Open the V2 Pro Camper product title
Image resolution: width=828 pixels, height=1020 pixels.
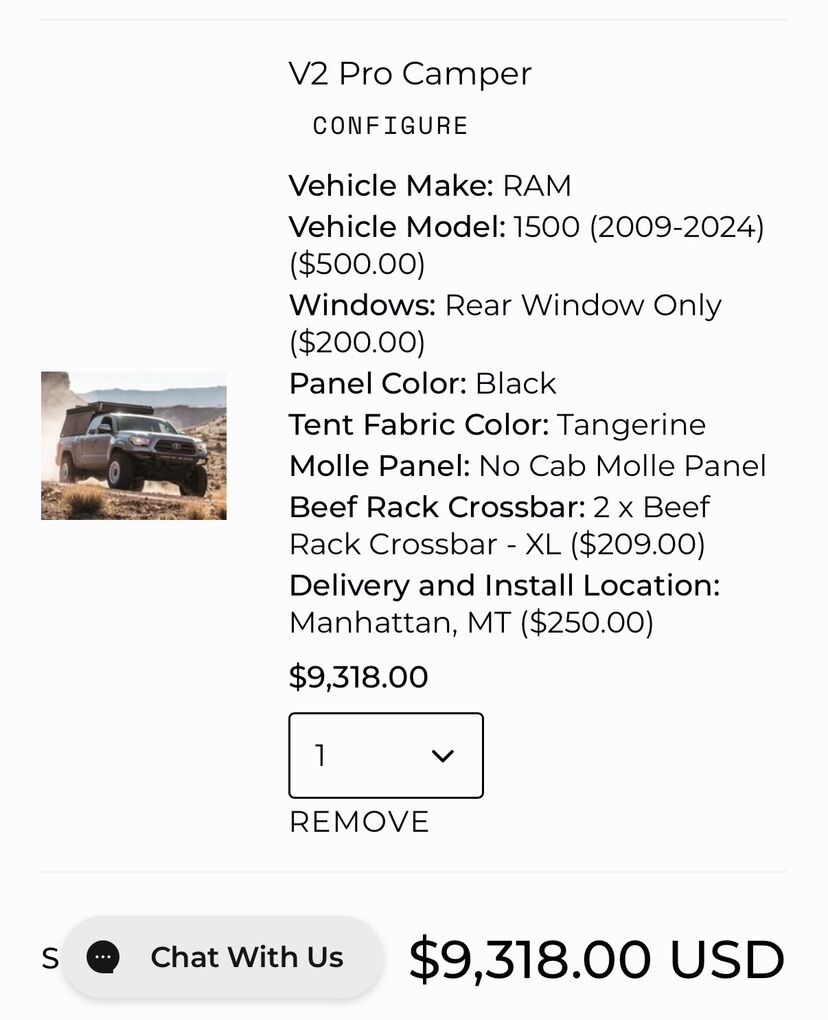(x=410, y=73)
